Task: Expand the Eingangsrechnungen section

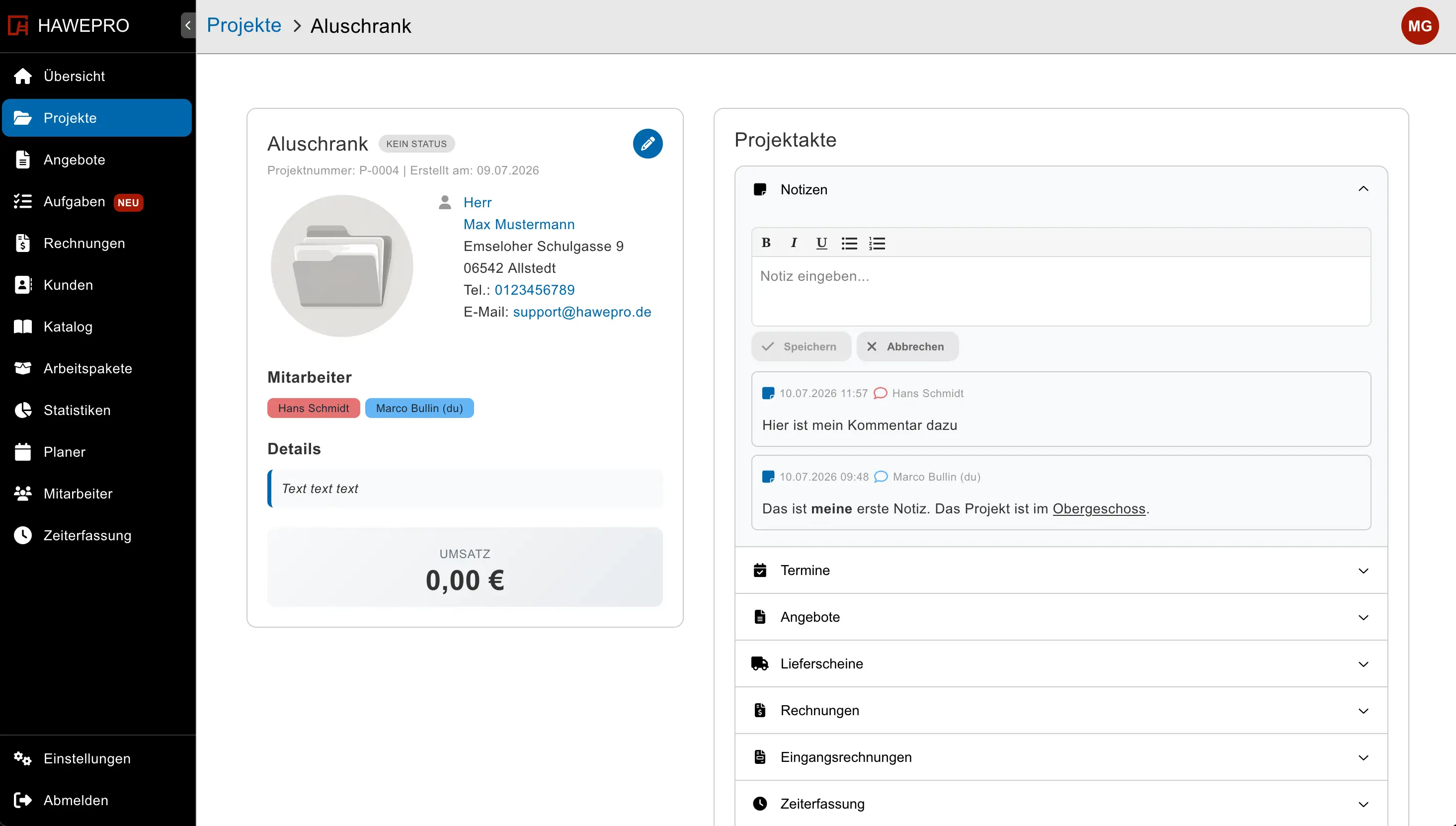Action: coord(1061,757)
